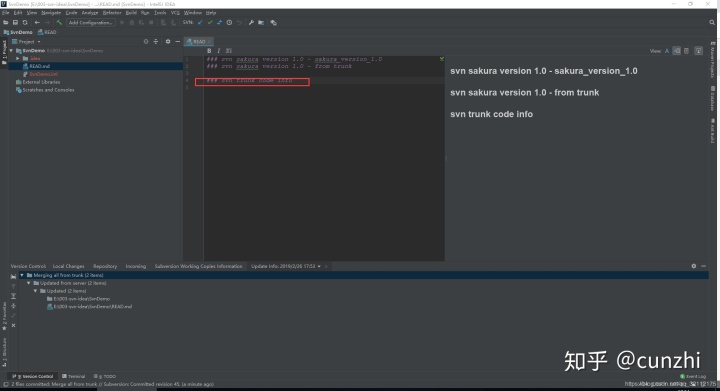
Task: Switch to the Repository tab
Action: tap(105, 266)
